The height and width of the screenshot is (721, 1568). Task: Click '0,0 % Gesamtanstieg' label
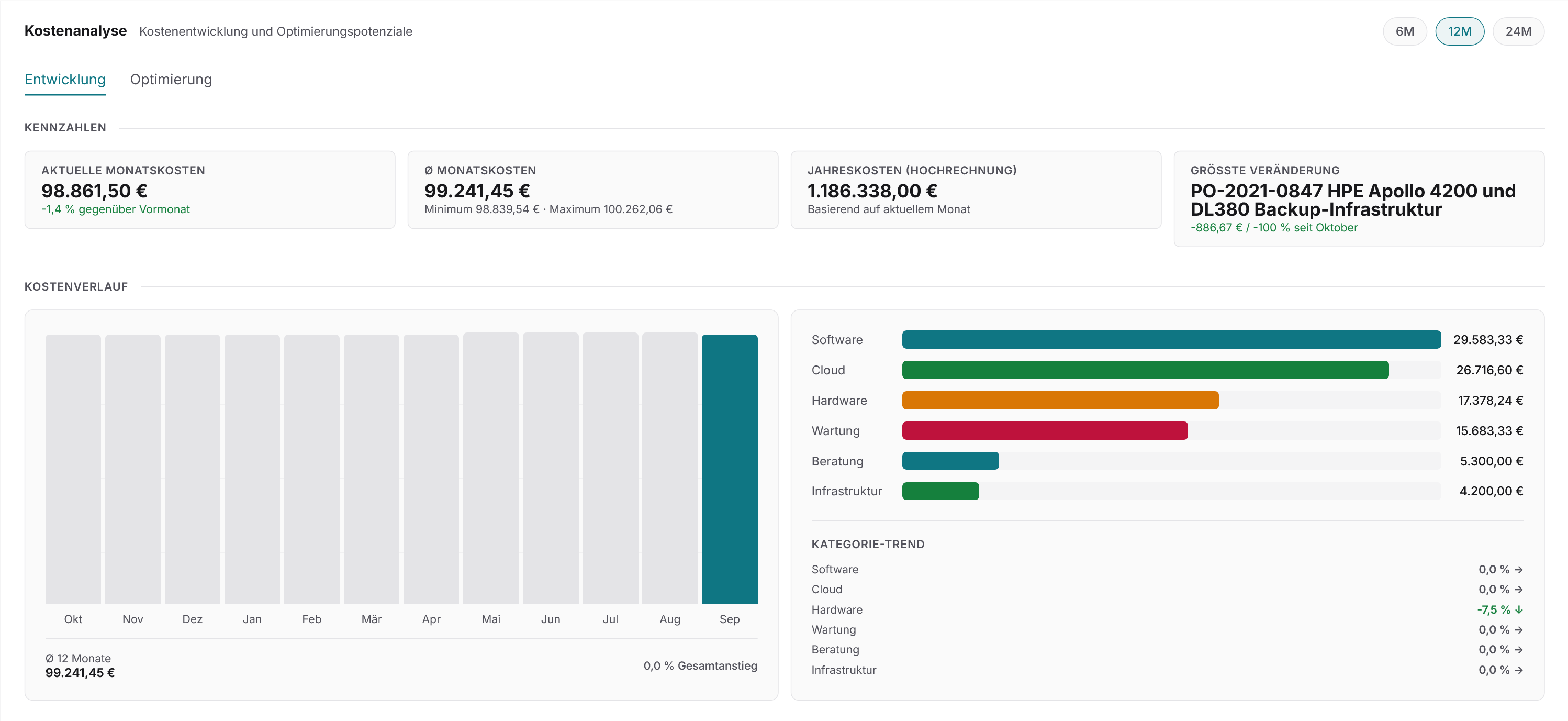700,665
